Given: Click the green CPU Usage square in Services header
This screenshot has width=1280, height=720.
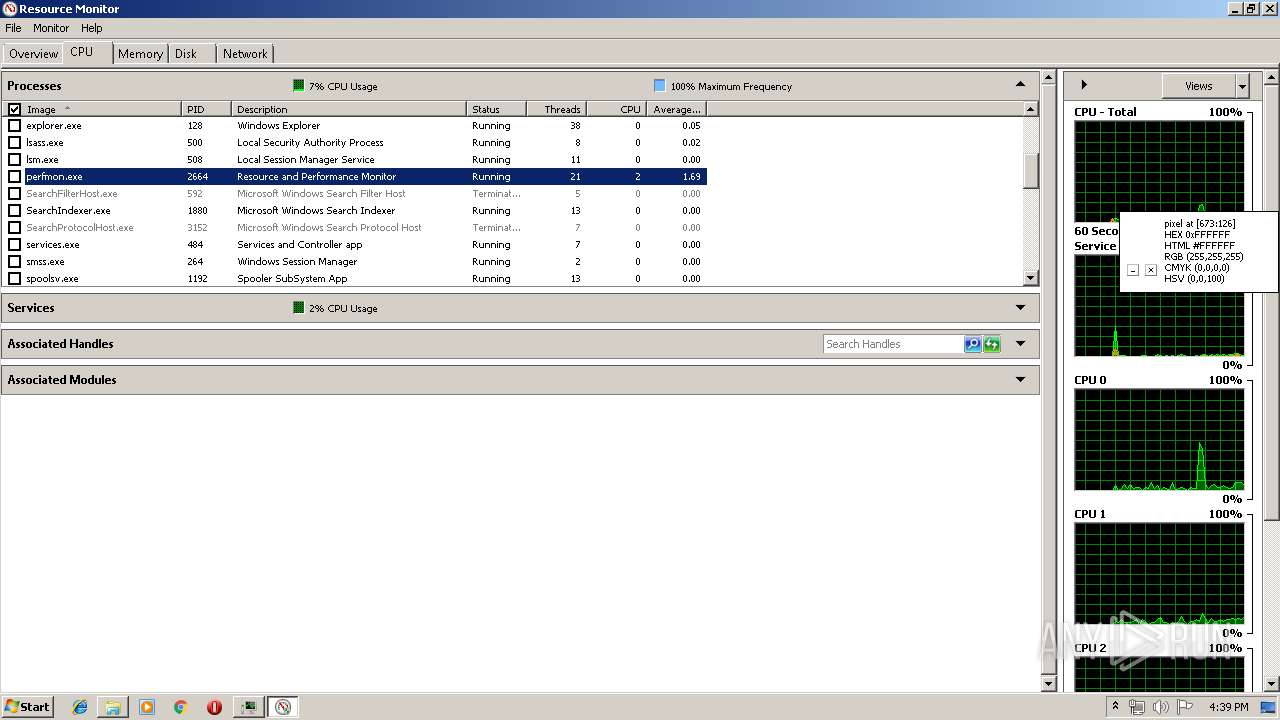Looking at the screenshot, I should click(x=298, y=308).
